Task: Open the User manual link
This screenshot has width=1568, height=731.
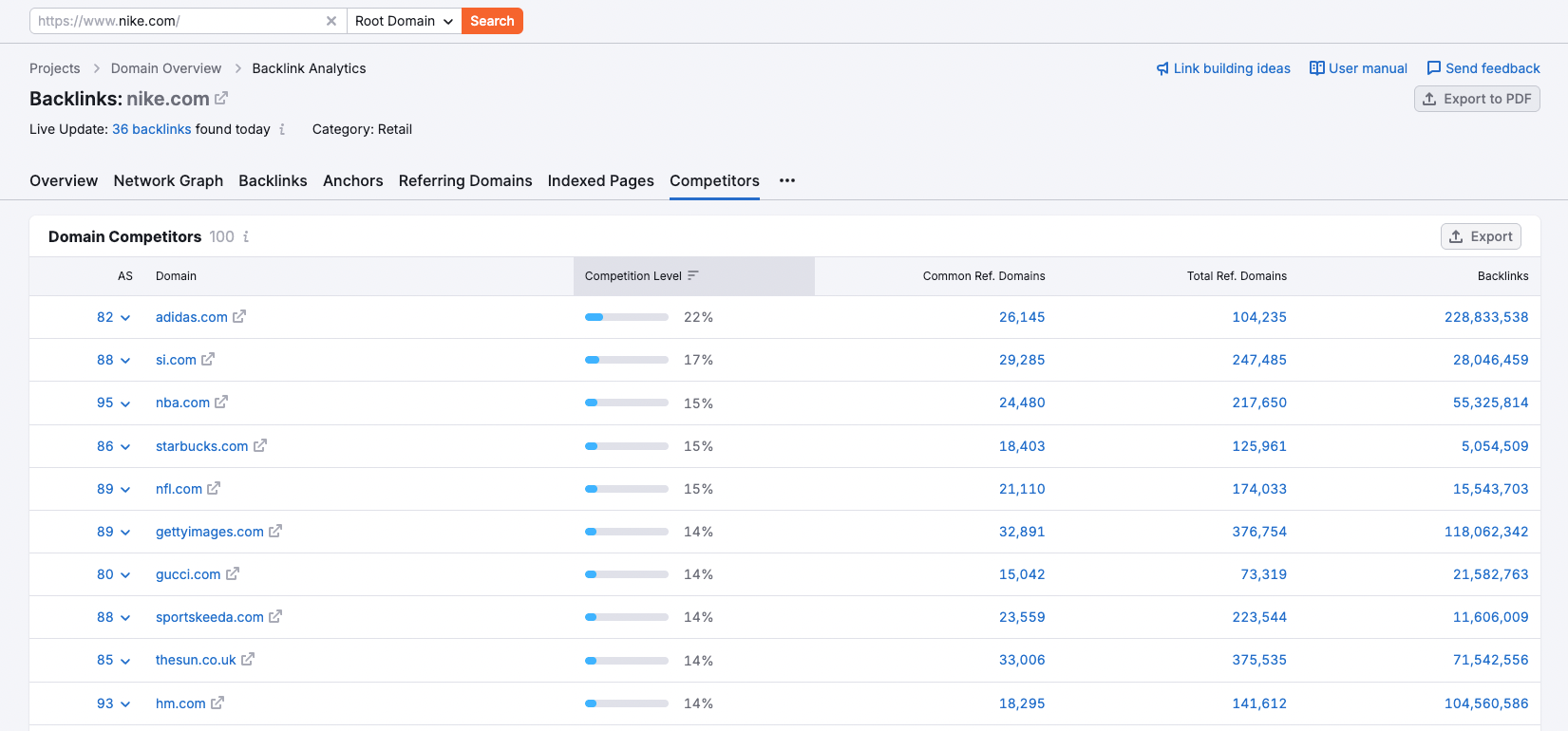Action: pos(1358,68)
